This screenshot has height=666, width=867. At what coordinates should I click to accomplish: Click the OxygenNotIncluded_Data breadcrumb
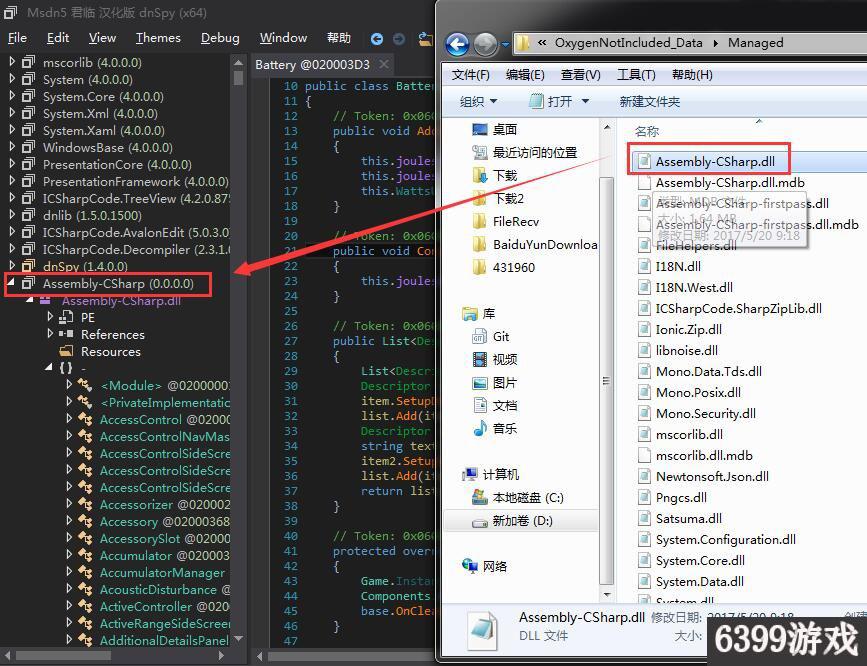(x=628, y=43)
